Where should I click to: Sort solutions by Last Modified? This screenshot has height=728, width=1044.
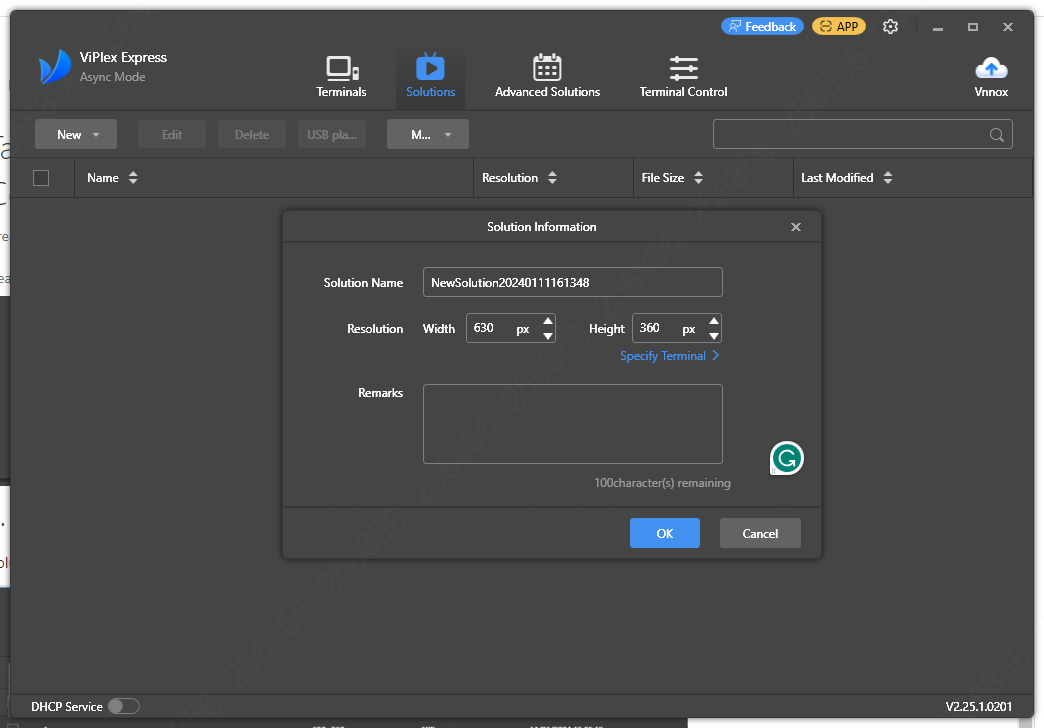(888, 177)
